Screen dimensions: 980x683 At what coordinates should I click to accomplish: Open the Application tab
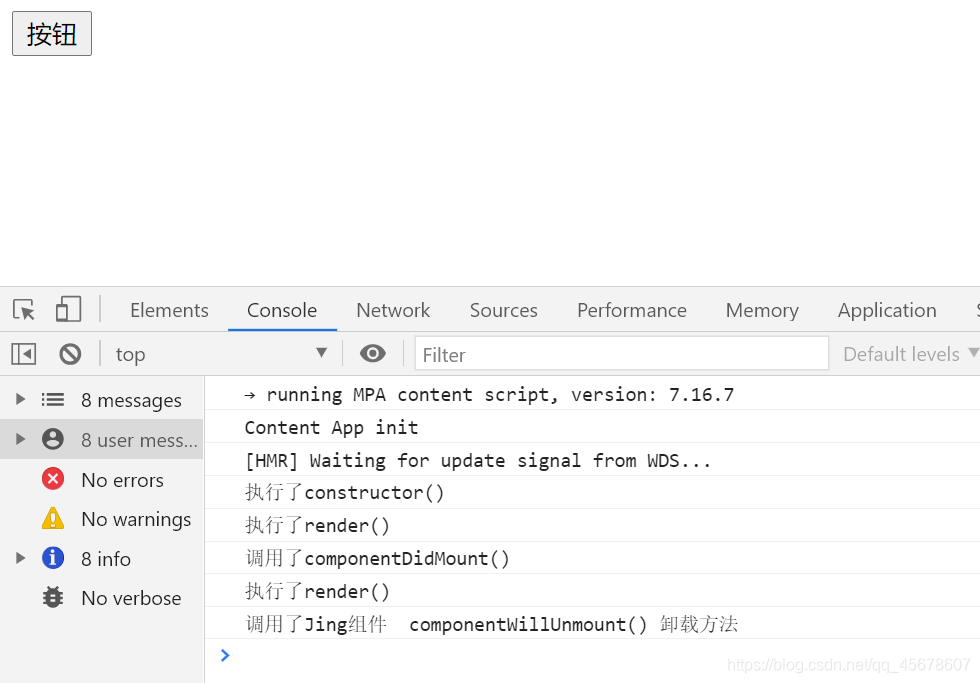(887, 310)
